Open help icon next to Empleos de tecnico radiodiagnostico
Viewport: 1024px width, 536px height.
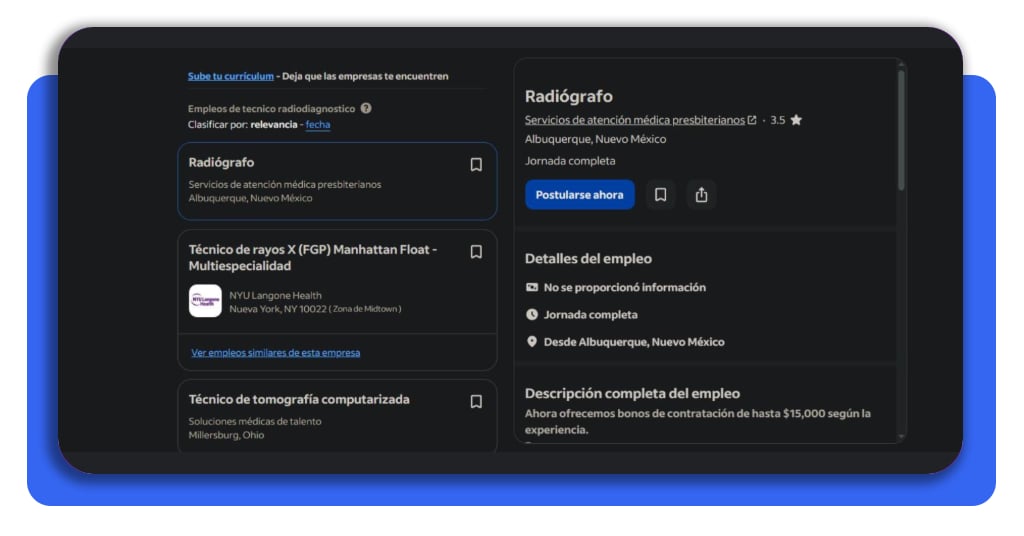click(366, 108)
